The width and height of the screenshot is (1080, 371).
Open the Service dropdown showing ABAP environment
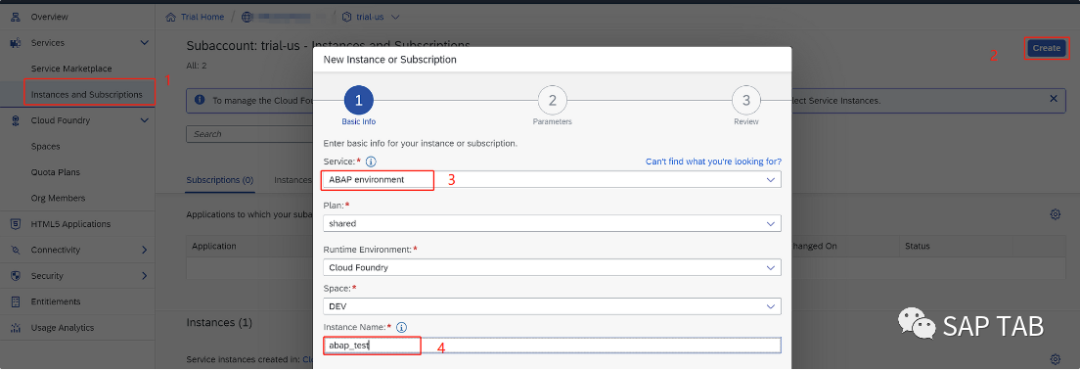[x=552, y=180]
